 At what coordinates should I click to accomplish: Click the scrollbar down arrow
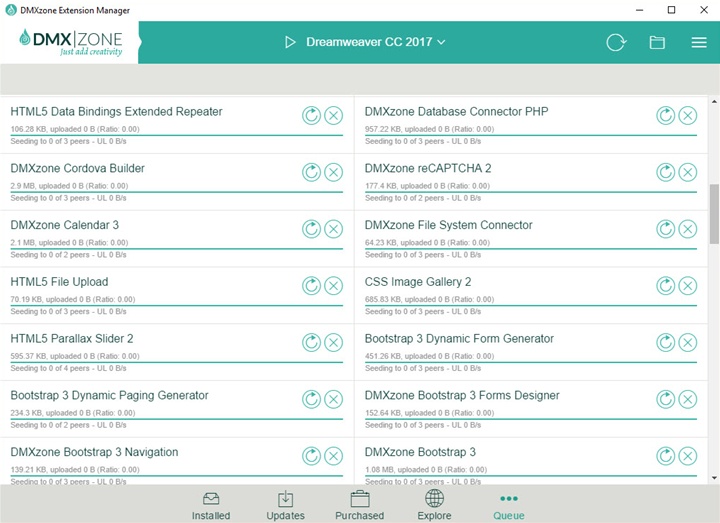(714, 478)
